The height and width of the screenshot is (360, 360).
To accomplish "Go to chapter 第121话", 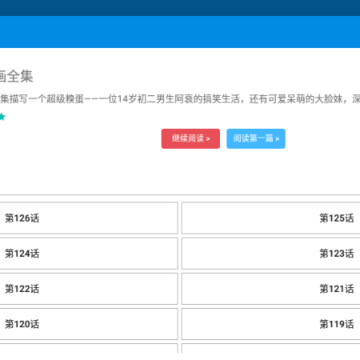I will pos(271,289).
